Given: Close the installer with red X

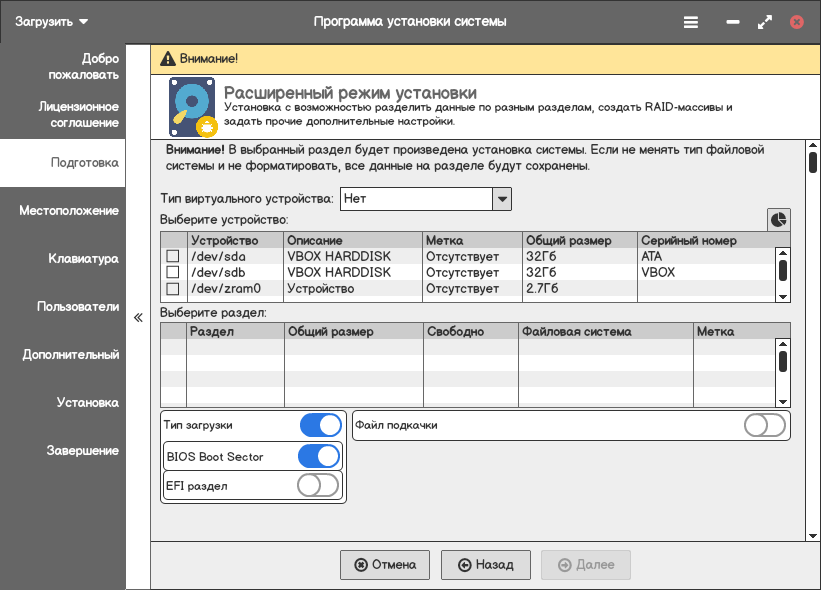Looking at the screenshot, I should point(796,22).
